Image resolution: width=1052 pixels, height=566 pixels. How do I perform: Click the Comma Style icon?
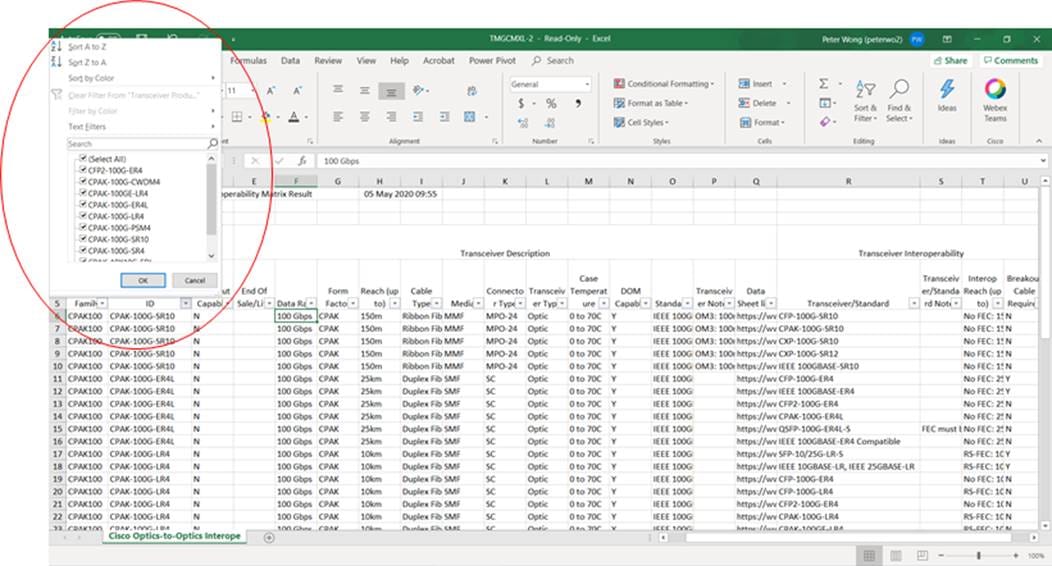(578, 103)
